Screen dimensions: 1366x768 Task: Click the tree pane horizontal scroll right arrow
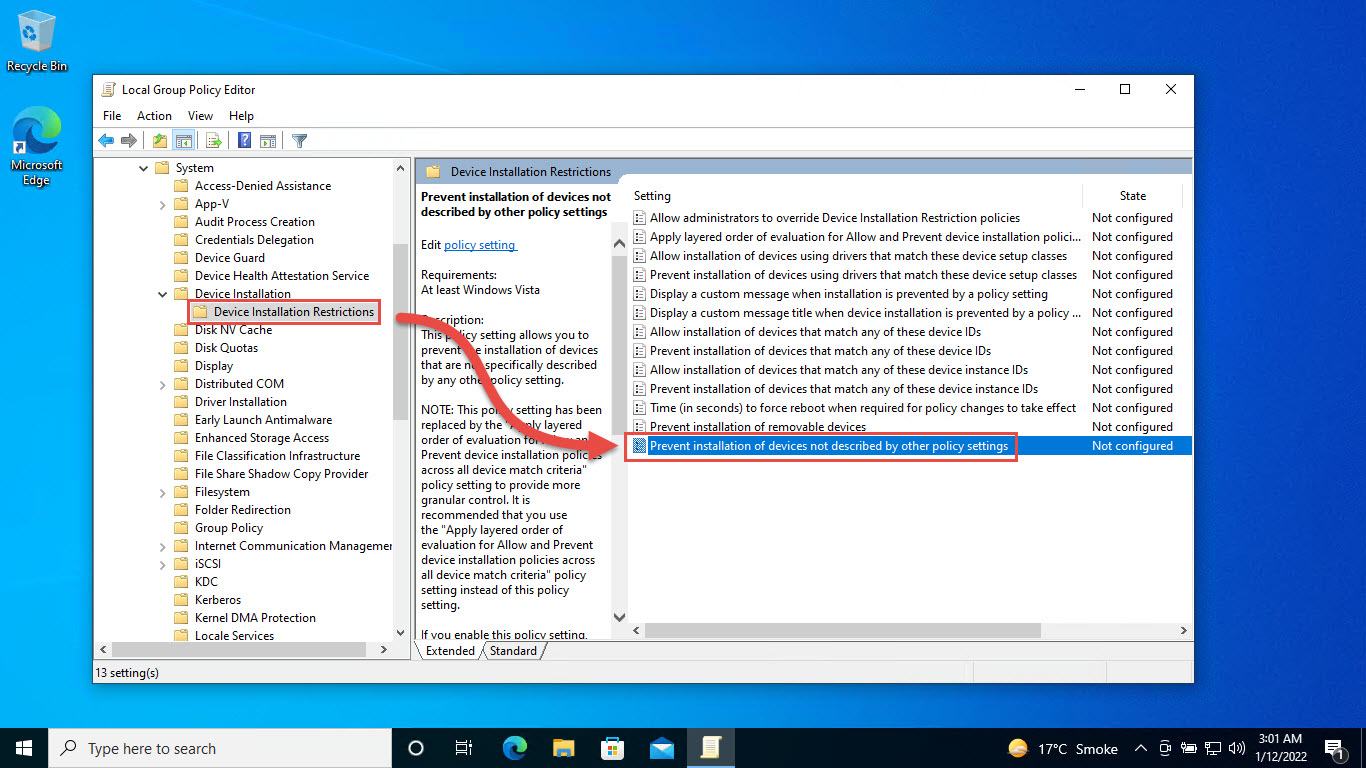[x=384, y=649]
